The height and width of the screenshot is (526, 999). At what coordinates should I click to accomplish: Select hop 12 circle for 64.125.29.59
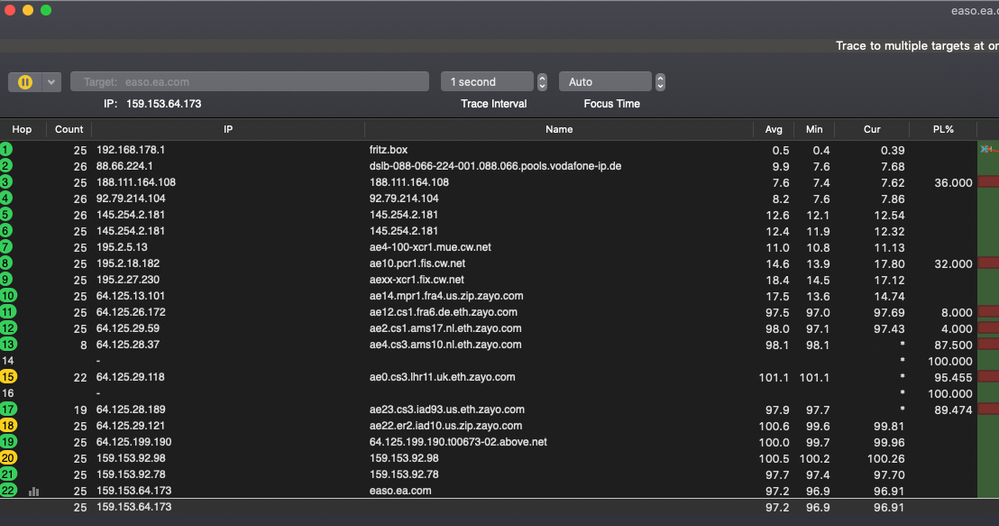point(8,328)
